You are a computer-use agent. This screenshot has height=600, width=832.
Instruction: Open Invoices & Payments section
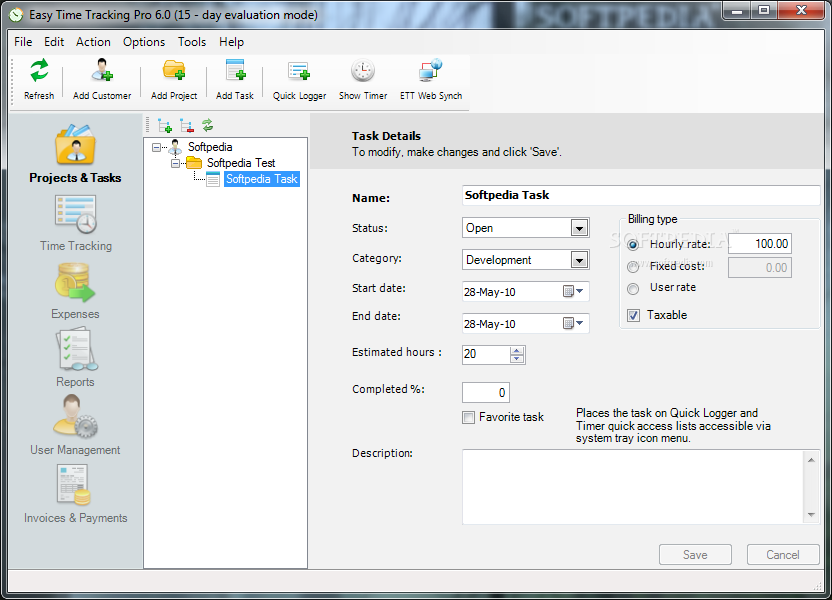point(75,494)
